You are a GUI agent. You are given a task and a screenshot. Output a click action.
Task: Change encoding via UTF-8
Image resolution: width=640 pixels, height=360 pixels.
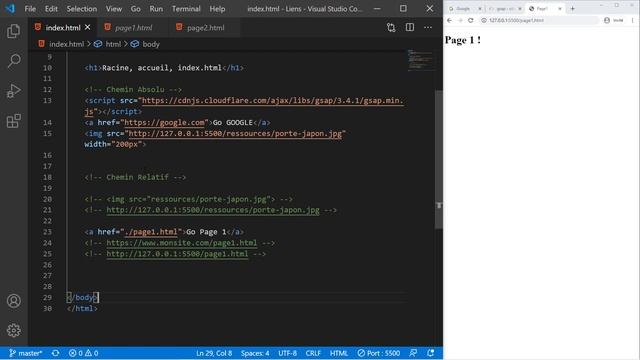[287, 353]
